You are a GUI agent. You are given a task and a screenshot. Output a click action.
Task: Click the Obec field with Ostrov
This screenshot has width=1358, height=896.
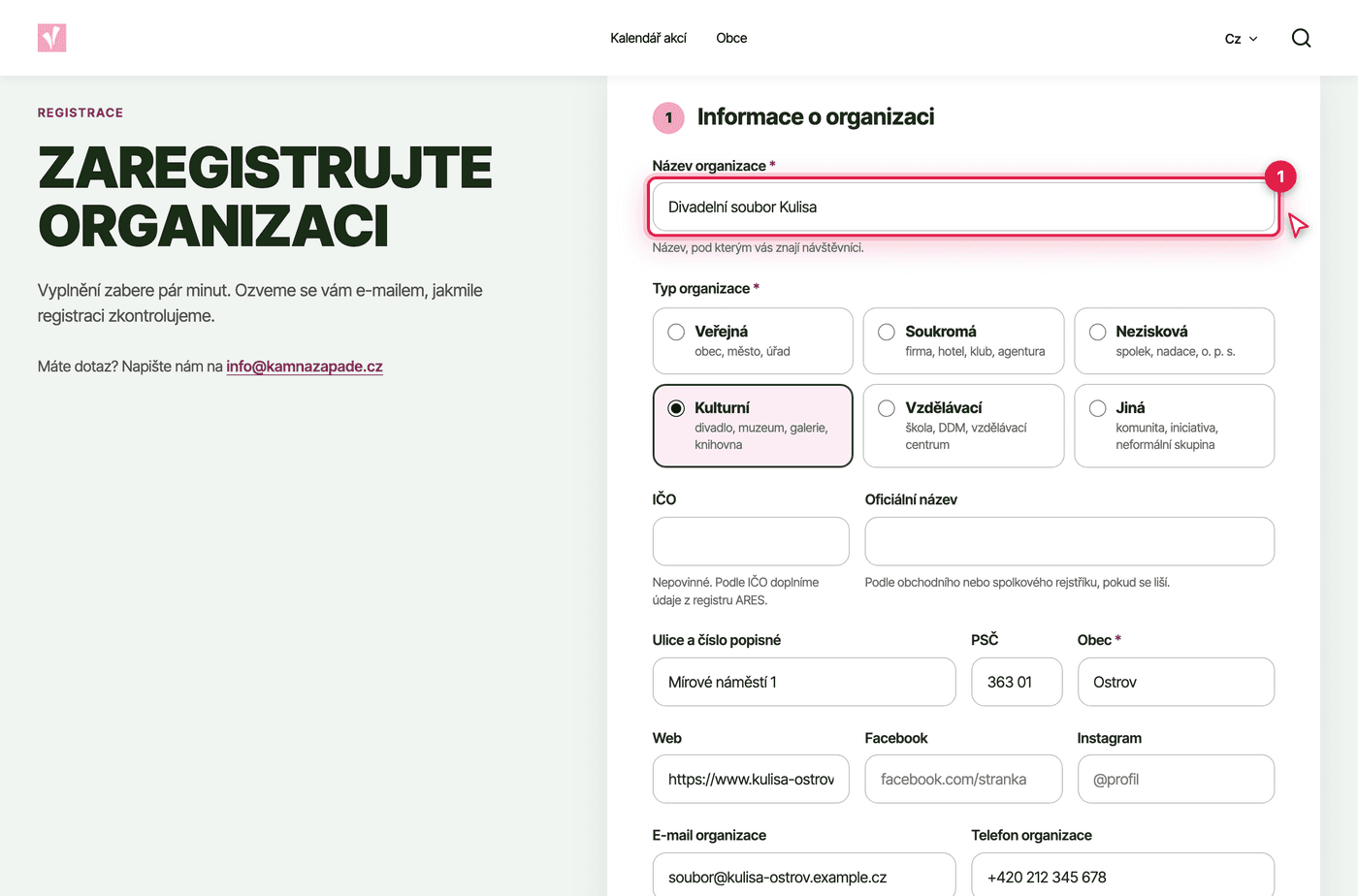tap(1176, 682)
